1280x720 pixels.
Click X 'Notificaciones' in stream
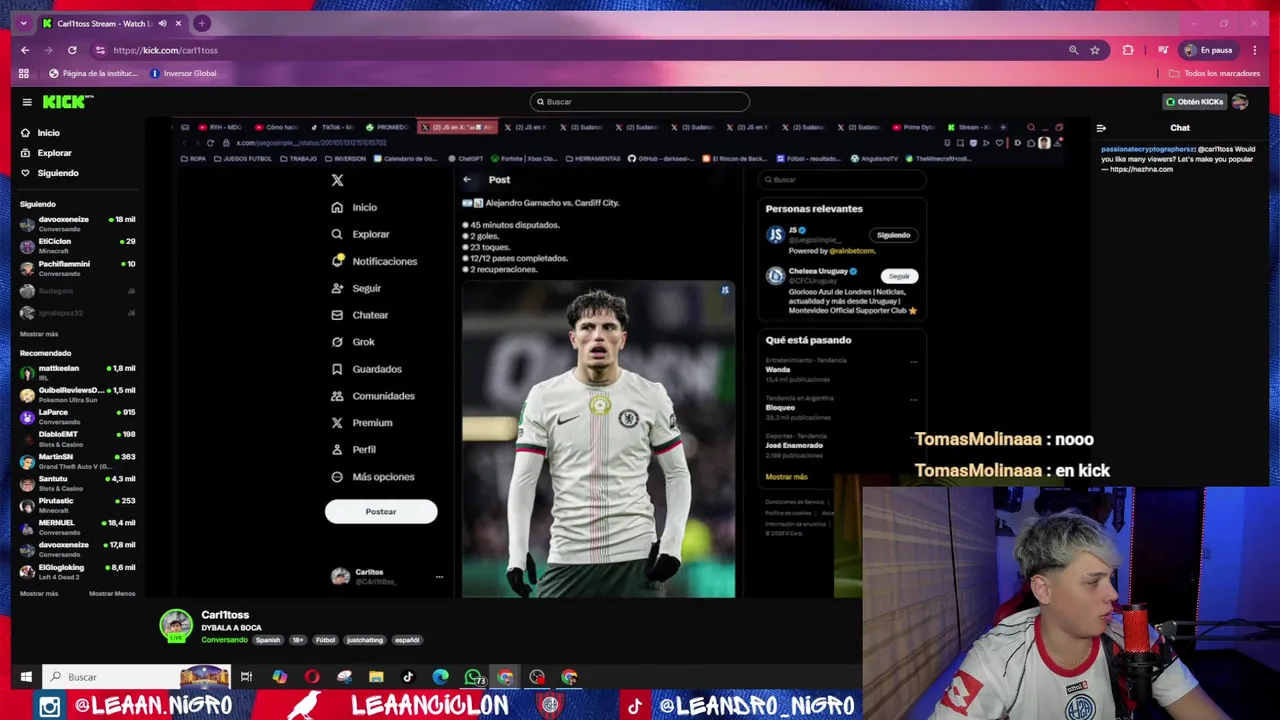pos(374,261)
